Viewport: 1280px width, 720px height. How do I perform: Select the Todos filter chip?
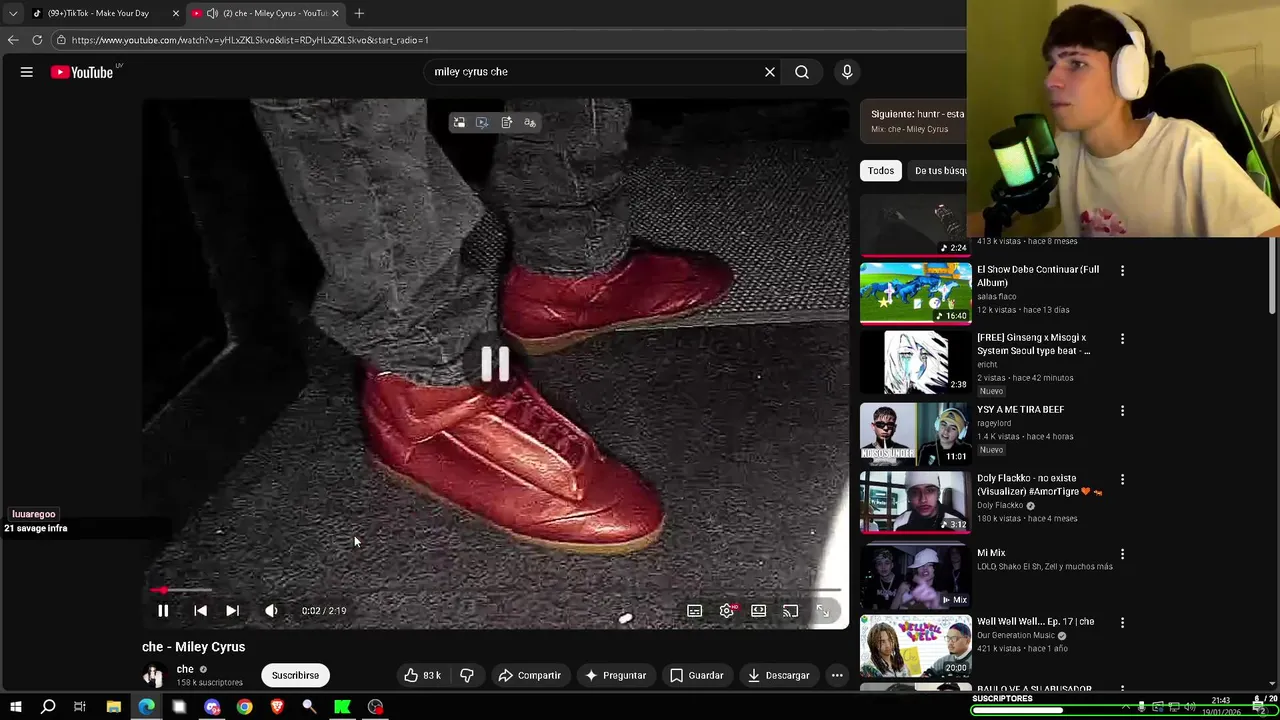[881, 171]
